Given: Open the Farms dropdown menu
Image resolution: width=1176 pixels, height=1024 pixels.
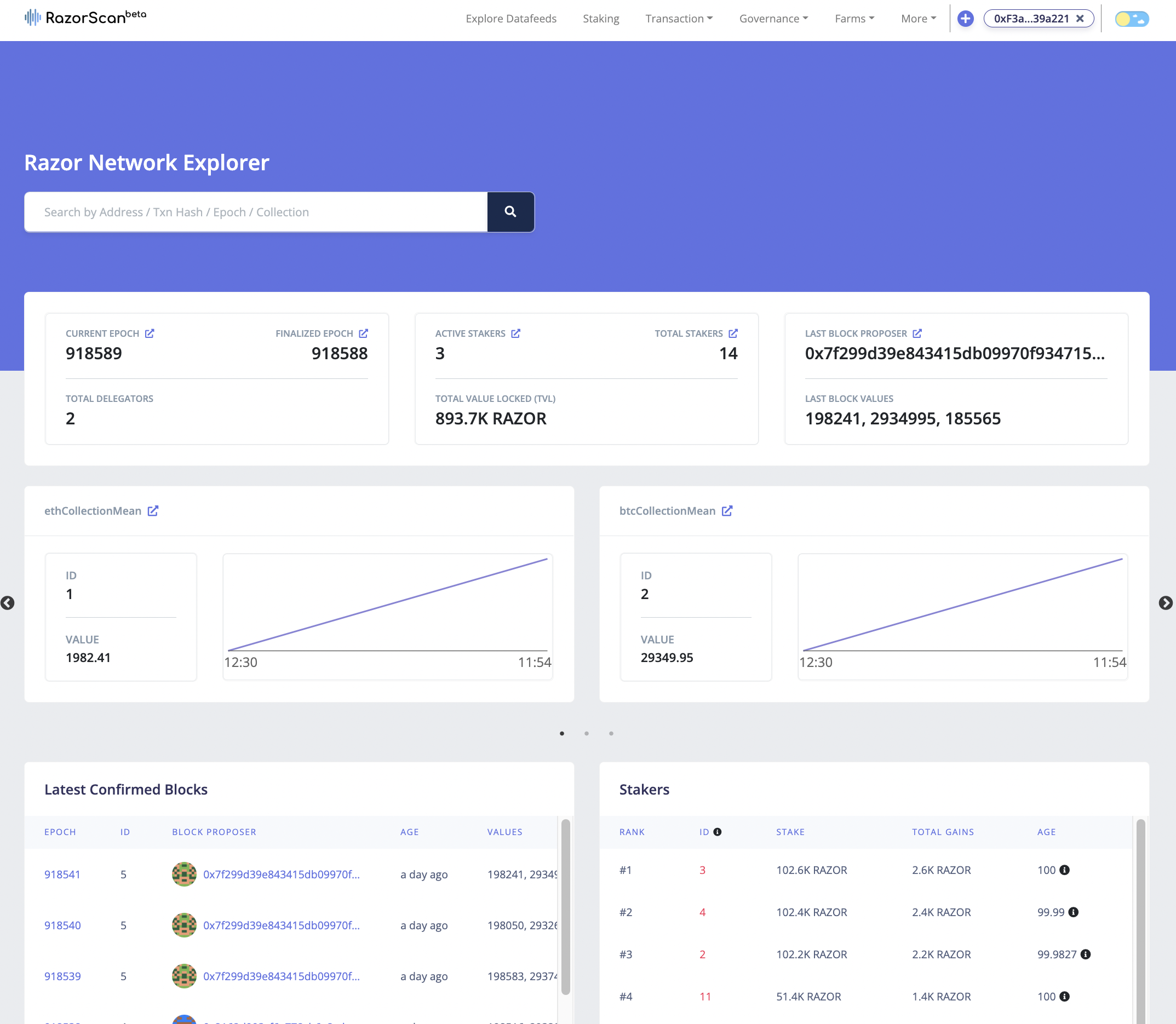Looking at the screenshot, I should coord(854,18).
